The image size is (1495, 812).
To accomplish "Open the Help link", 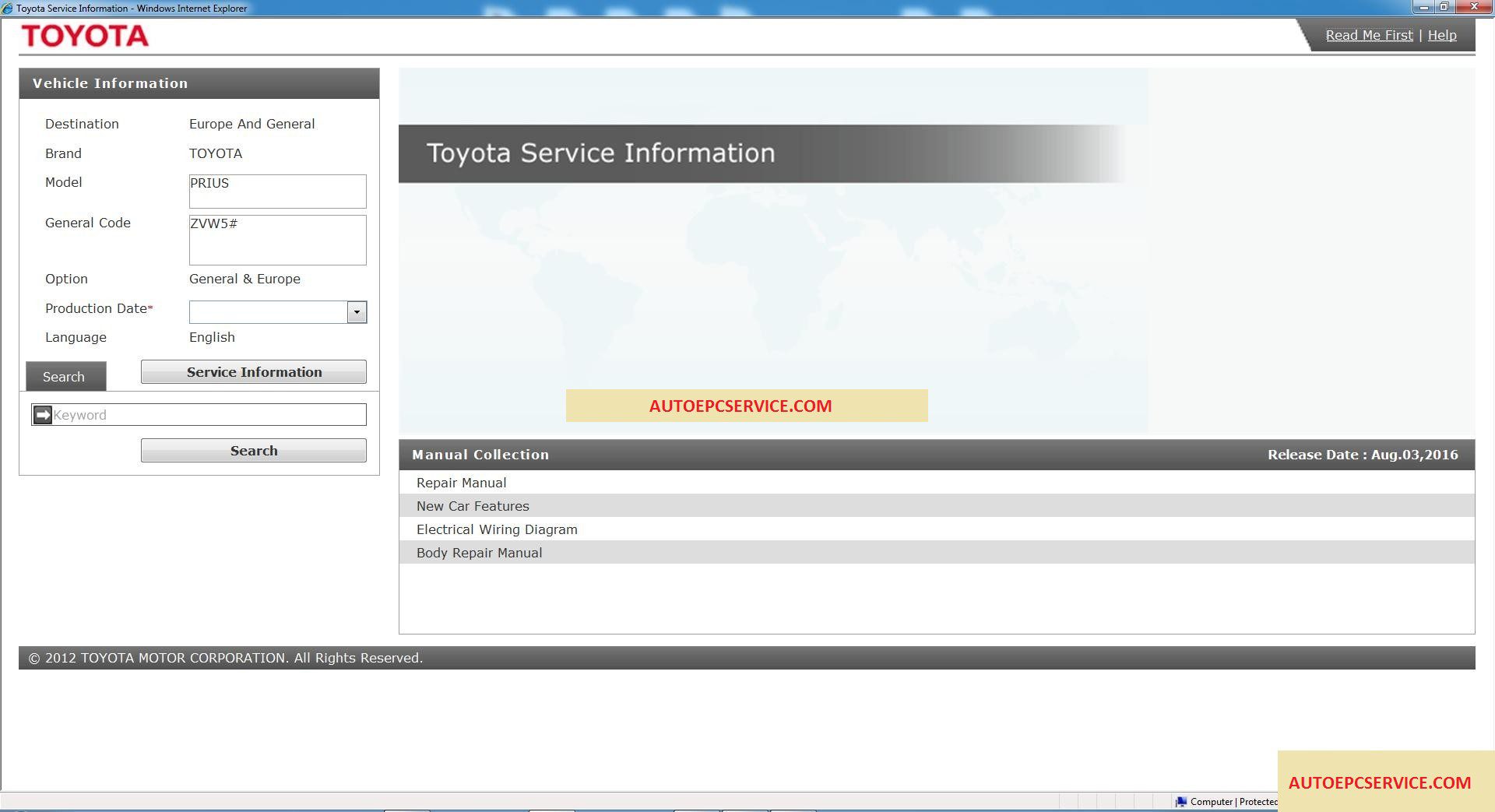I will pyautogui.click(x=1442, y=35).
